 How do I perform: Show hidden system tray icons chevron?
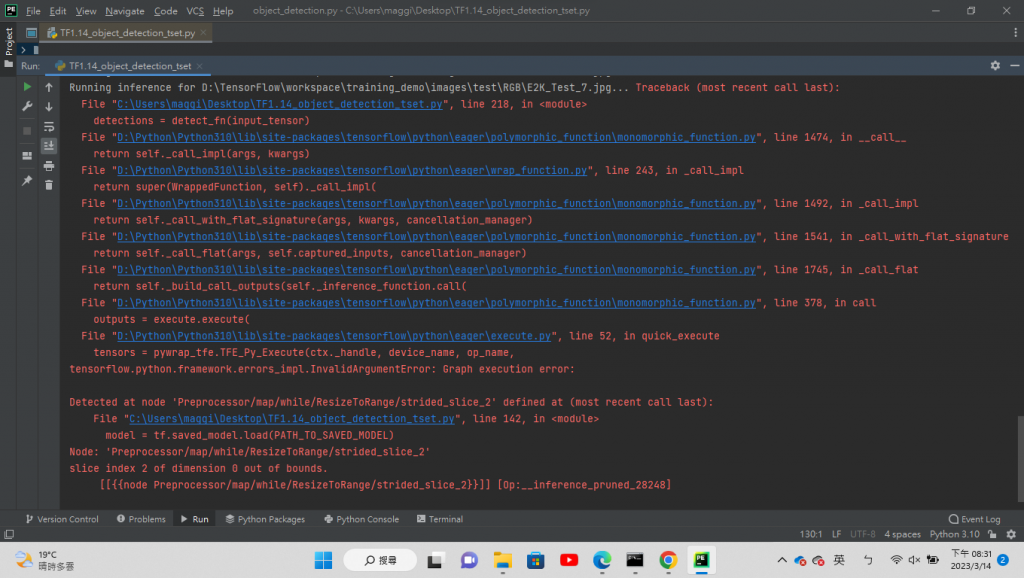point(782,560)
